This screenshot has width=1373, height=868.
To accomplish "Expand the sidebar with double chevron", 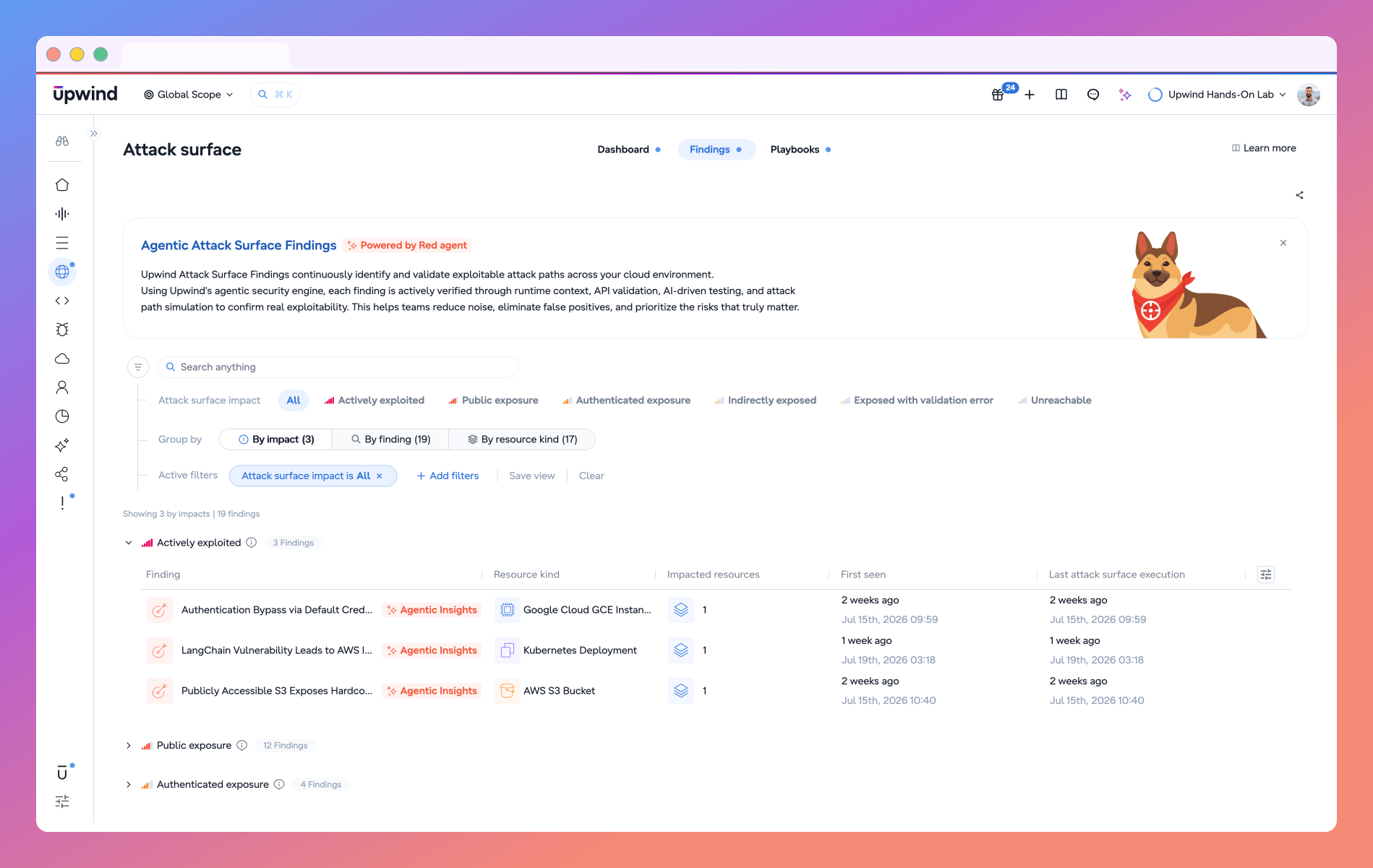I will pyautogui.click(x=94, y=134).
